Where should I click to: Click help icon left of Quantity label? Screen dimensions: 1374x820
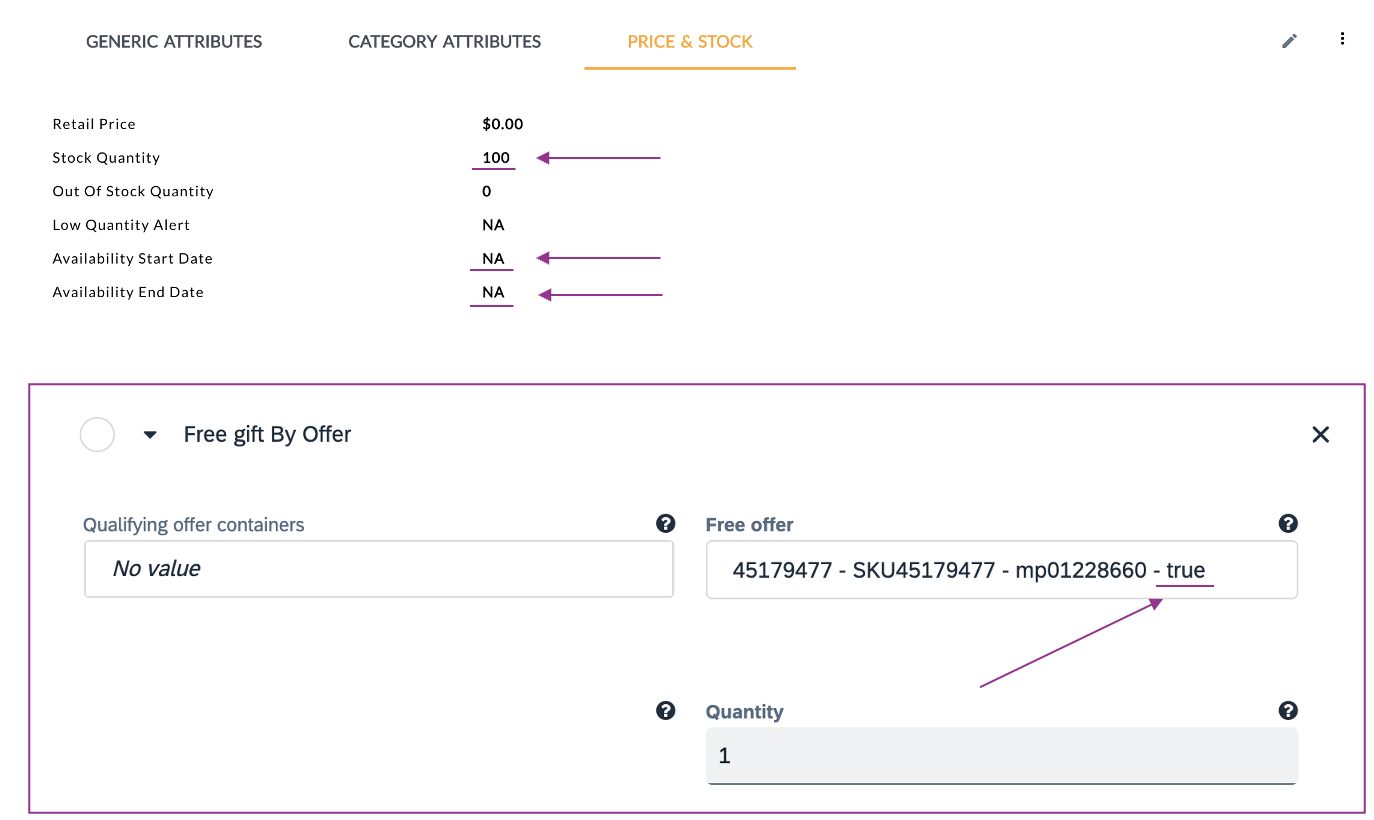pyautogui.click(x=665, y=711)
